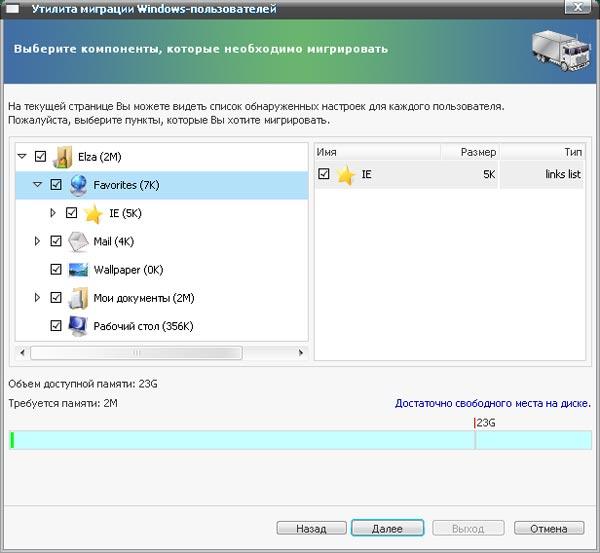Select the Elza (2M) tree label
600x553 pixels.
[99, 157]
